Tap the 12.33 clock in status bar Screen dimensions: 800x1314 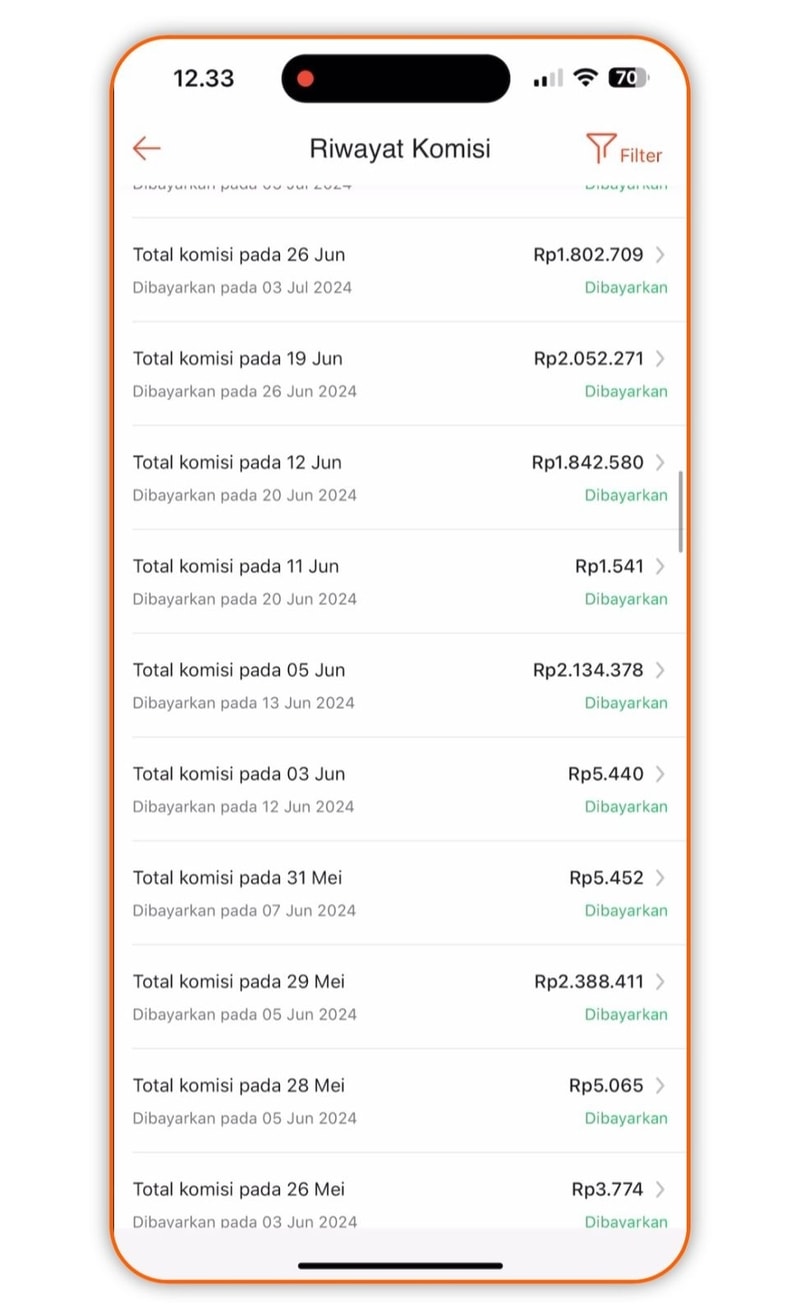204,79
